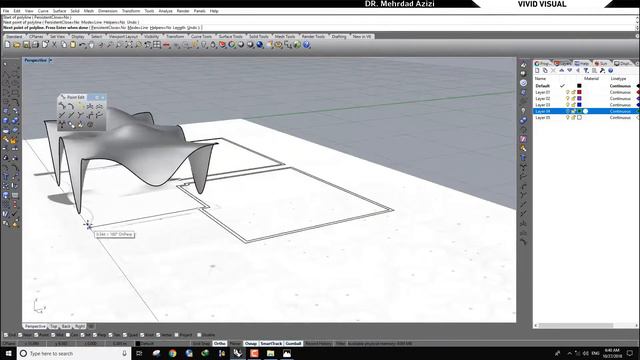Toggle the Planar status bar button
Image resolution: width=640 pixels, height=360 pixels.
click(235, 344)
